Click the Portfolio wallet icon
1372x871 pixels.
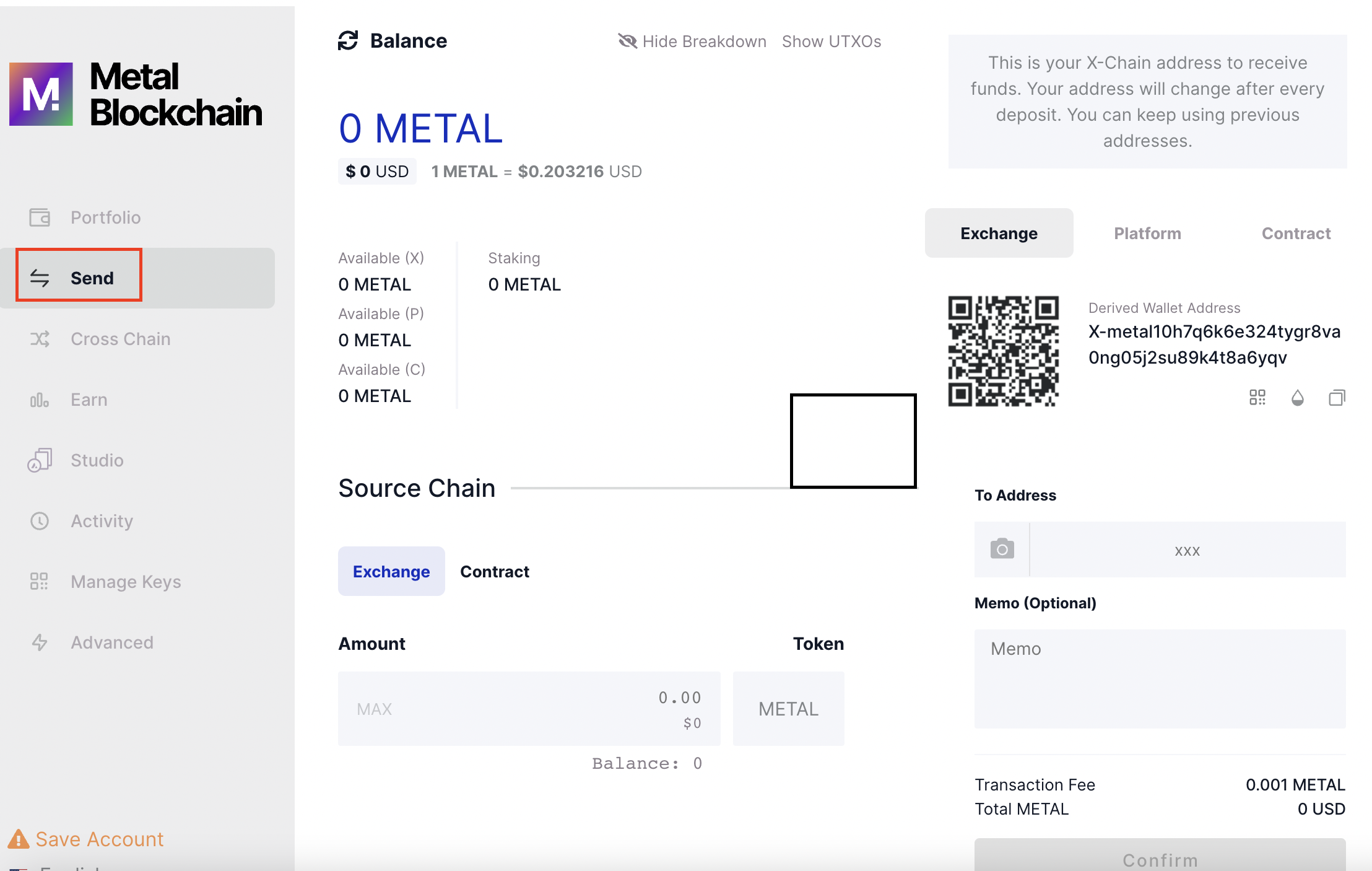(40, 217)
